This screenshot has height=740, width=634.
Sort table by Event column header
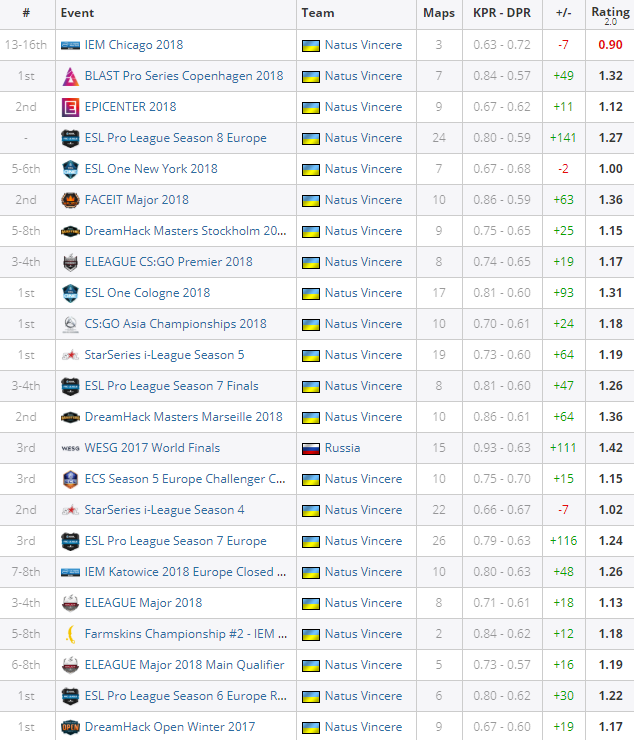click(77, 13)
